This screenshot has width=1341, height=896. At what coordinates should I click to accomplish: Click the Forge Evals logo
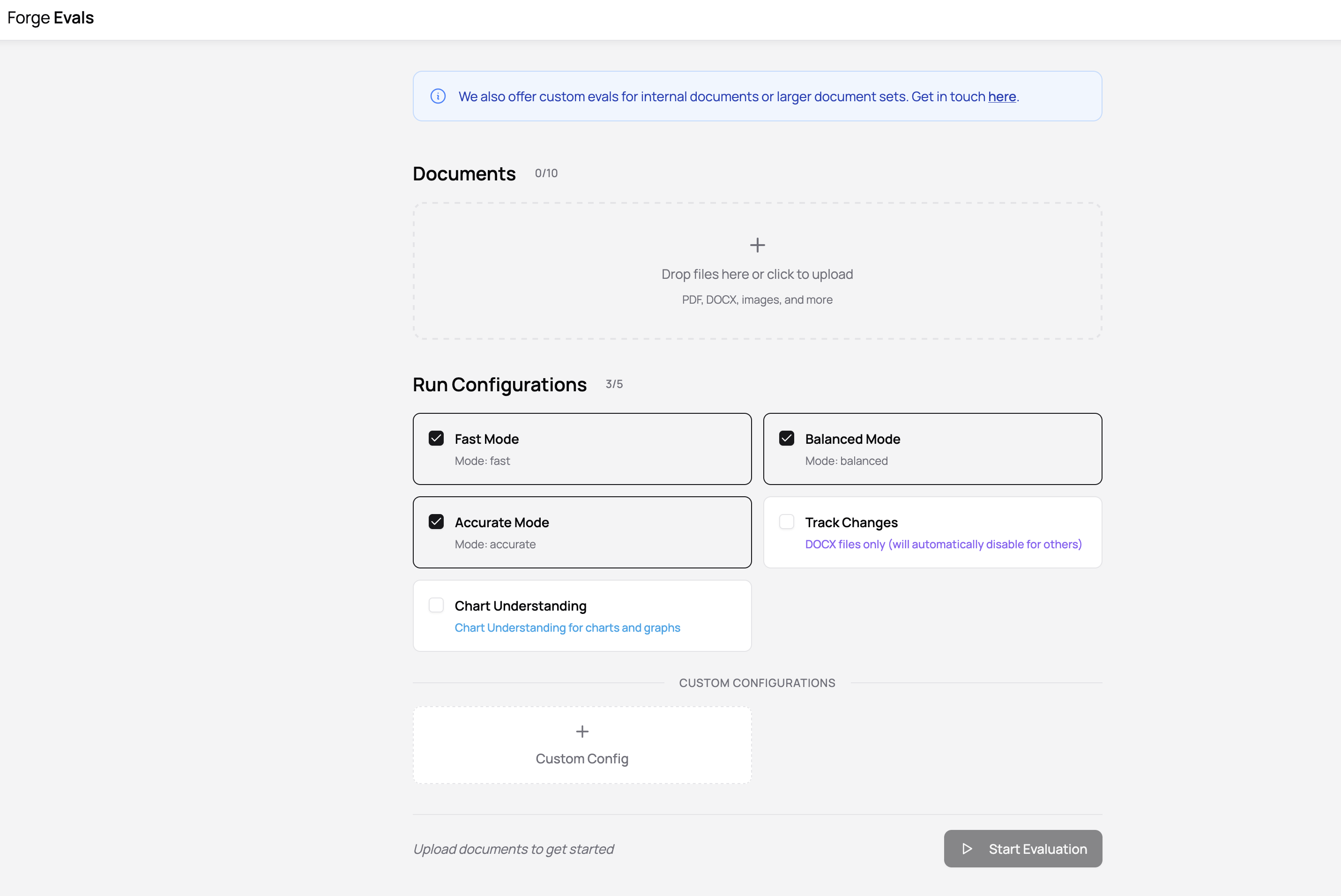point(50,18)
